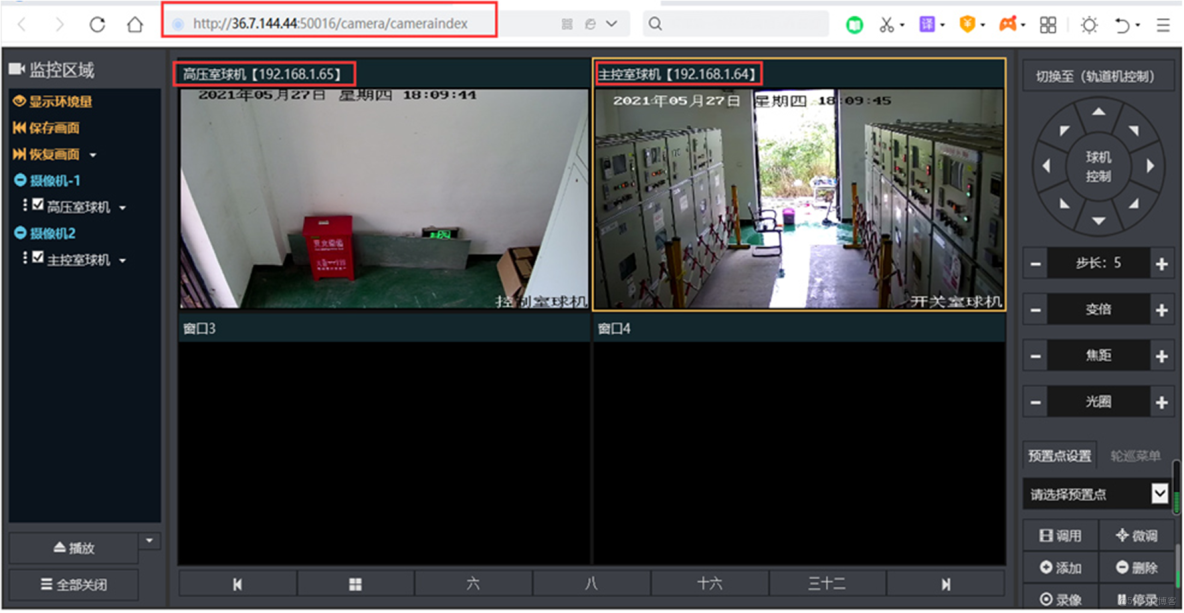
Task: Click the 播放 play button
Action: [x=73, y=548]
